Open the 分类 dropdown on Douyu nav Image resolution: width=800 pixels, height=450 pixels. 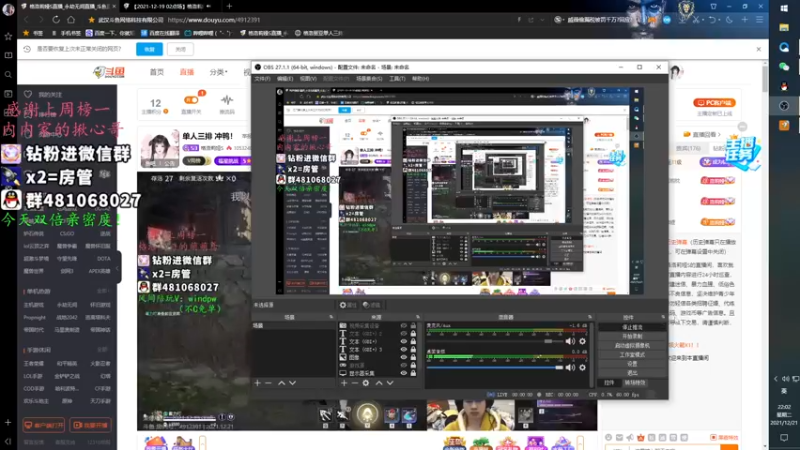(218, 72)
